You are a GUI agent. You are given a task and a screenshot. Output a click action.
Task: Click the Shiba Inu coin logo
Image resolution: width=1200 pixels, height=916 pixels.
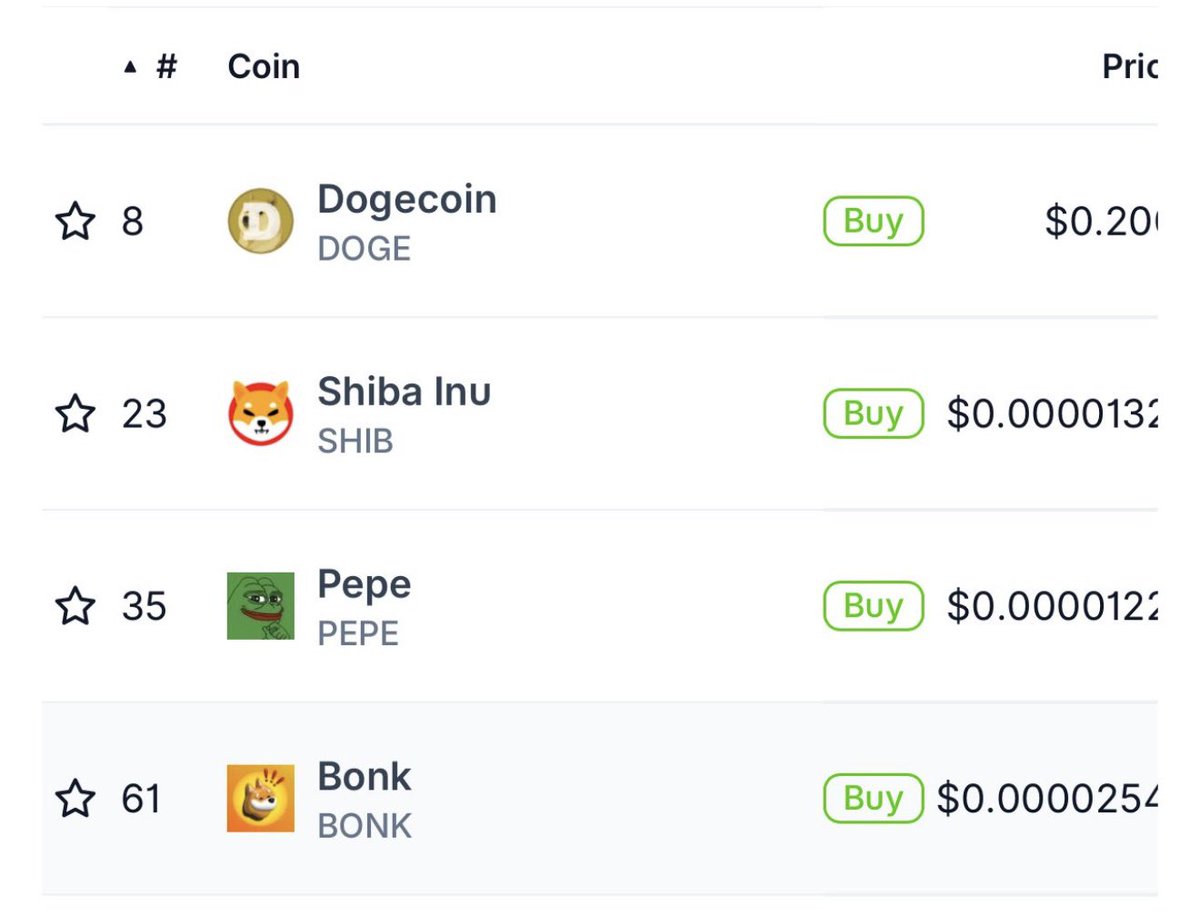pyautogui.click(x=260, y=413)
